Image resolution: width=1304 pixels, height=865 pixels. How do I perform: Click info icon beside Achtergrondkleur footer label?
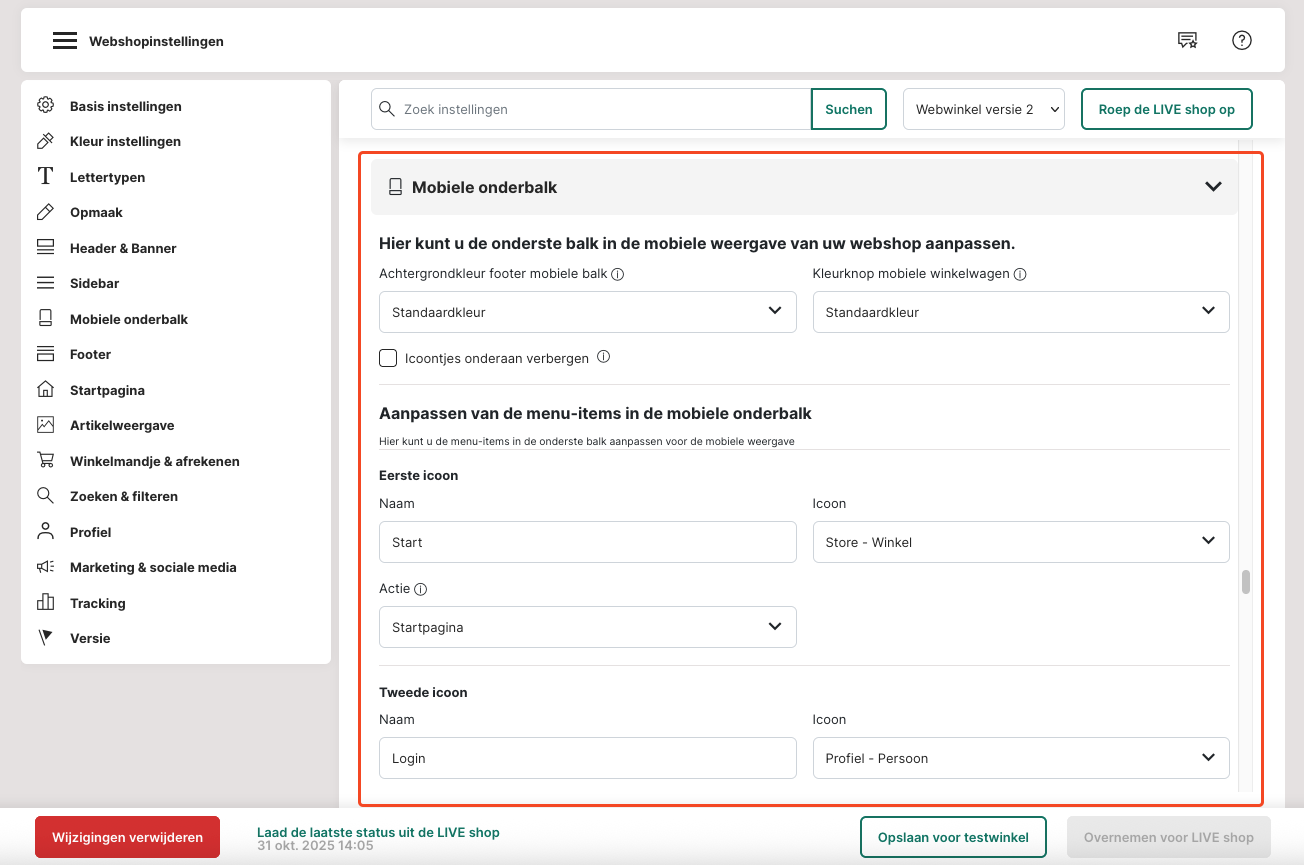(x=618, y=275)
